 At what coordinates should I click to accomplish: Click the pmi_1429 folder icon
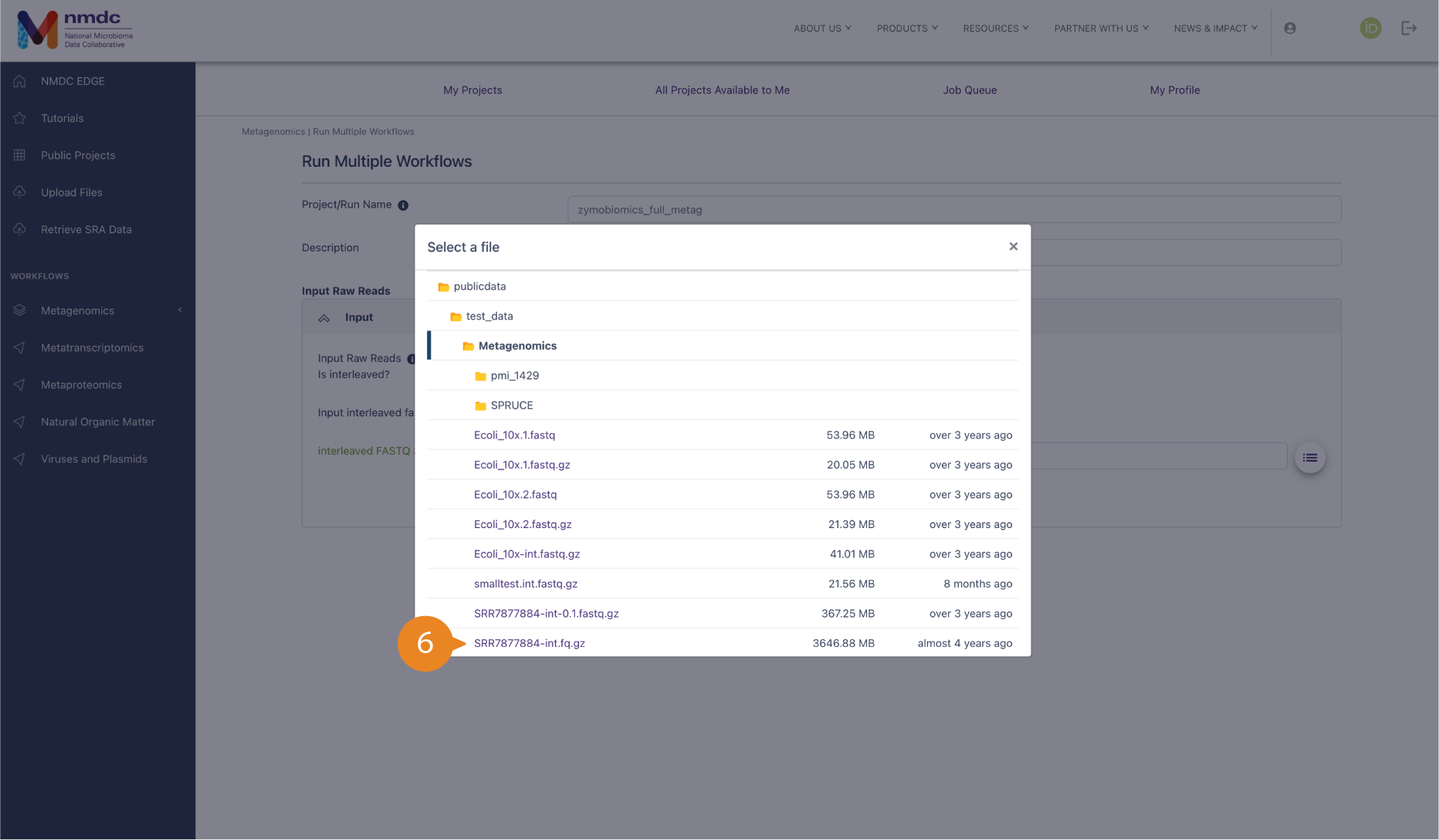(x=480, y=376)
